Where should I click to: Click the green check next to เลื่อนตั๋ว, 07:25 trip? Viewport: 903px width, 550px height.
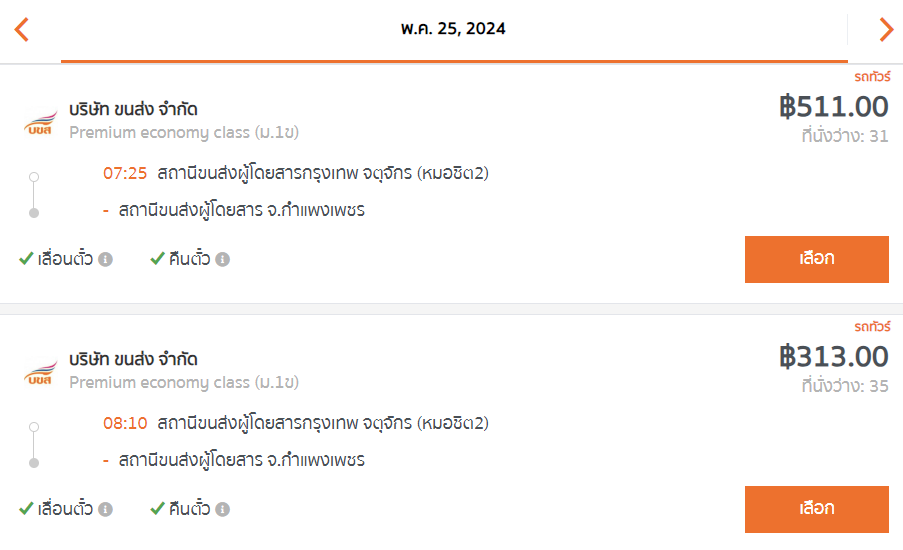point(26,259)
